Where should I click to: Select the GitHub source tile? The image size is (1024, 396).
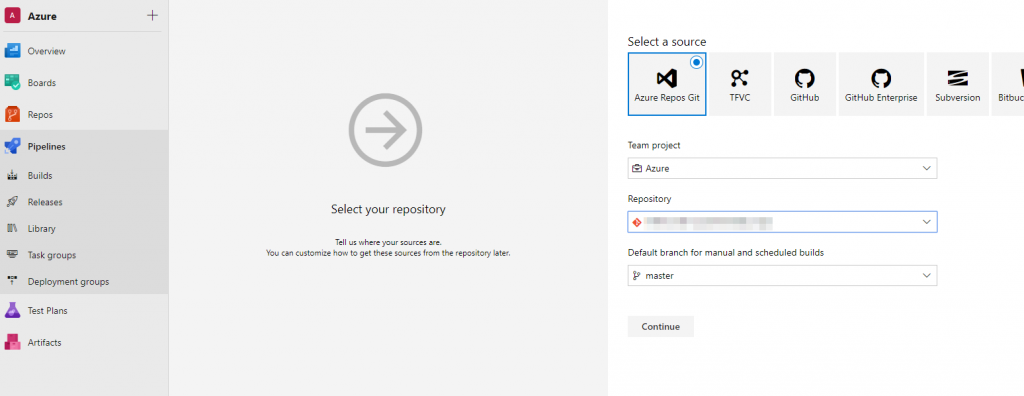coord(805,84)
